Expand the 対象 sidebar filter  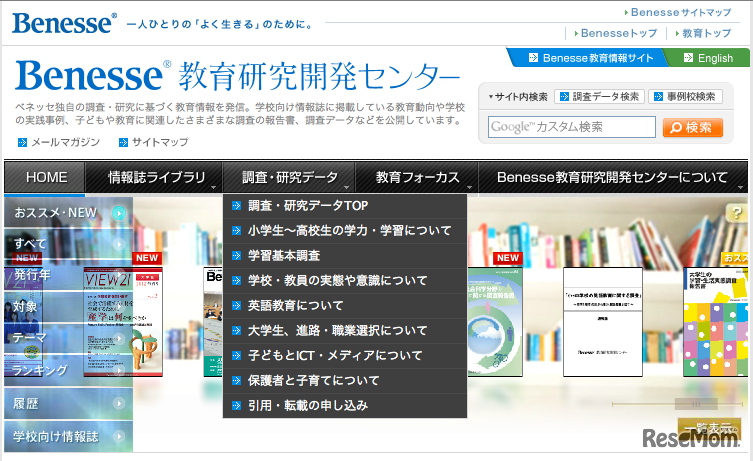tap(68, 307)
